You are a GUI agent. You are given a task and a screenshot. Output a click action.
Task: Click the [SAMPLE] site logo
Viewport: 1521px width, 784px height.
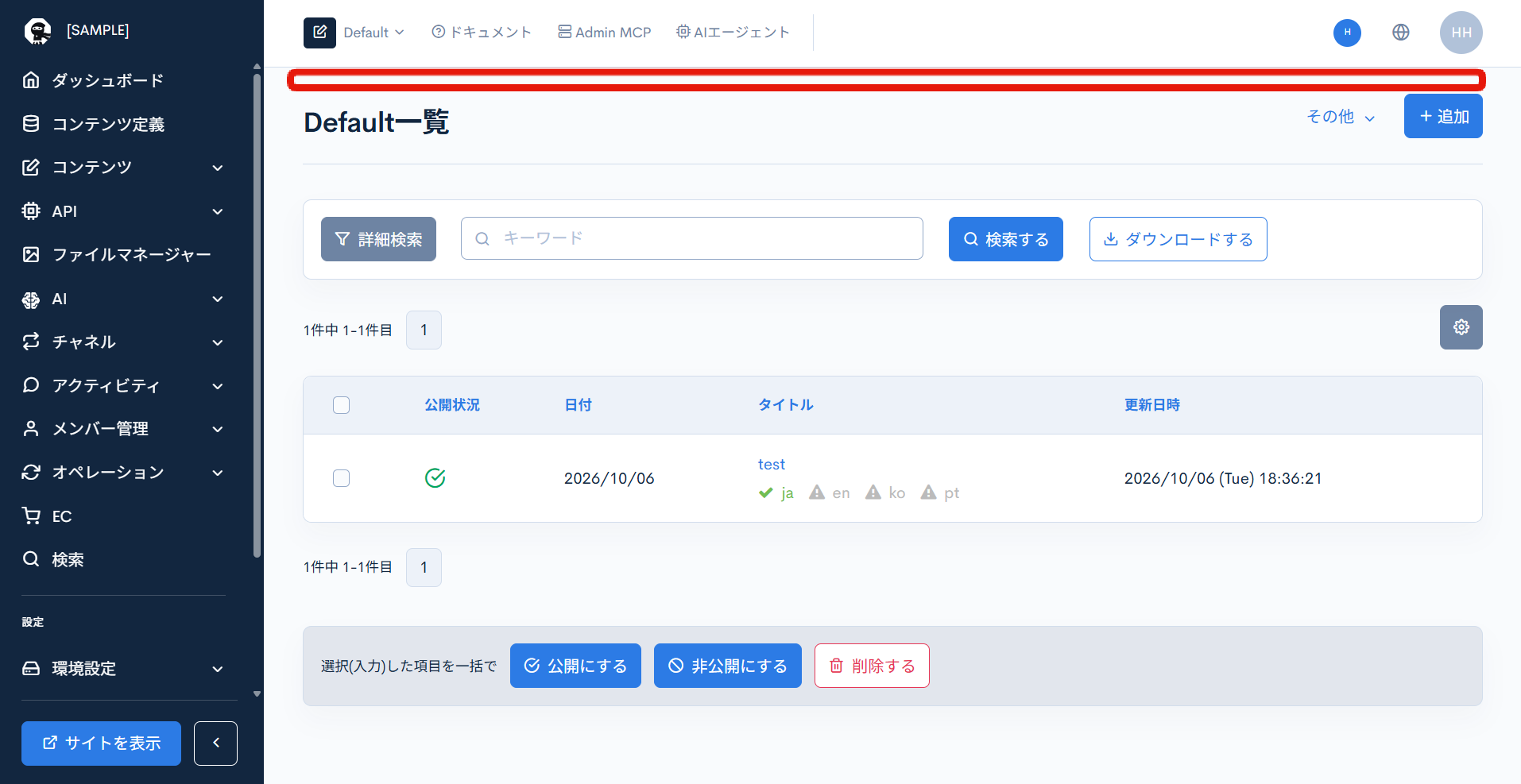point(37,30)
